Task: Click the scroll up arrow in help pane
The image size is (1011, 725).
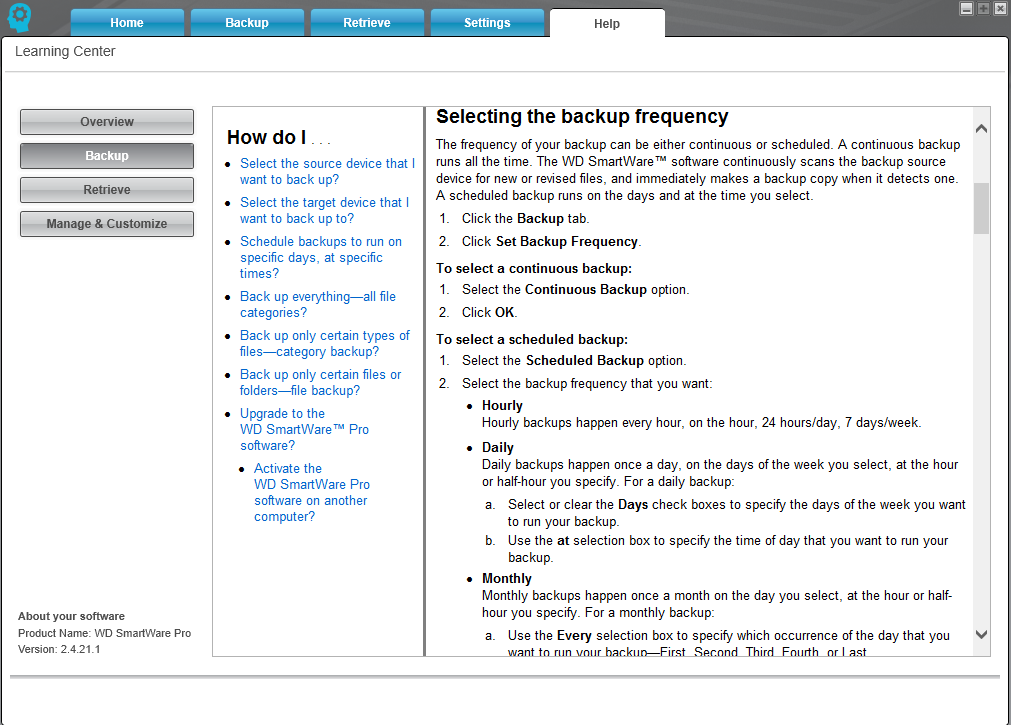Action: click(981, 128)
